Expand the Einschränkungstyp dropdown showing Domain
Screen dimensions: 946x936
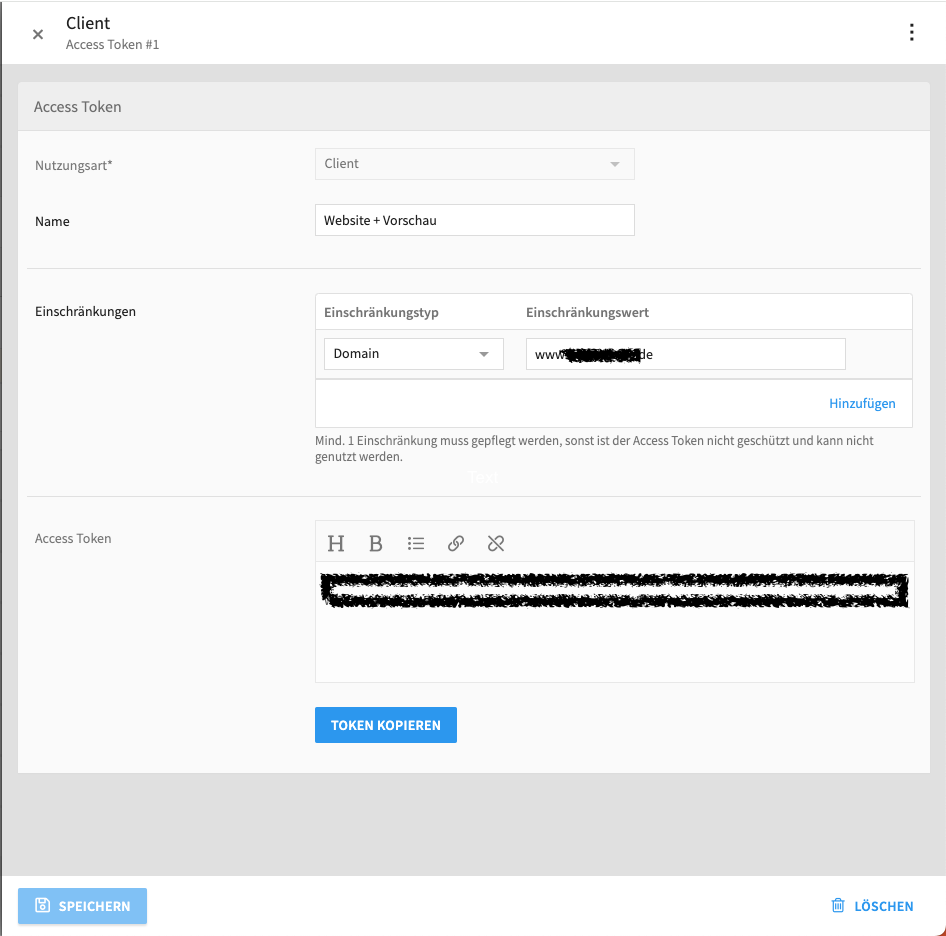pyautogui.click(x=413, y=353)
